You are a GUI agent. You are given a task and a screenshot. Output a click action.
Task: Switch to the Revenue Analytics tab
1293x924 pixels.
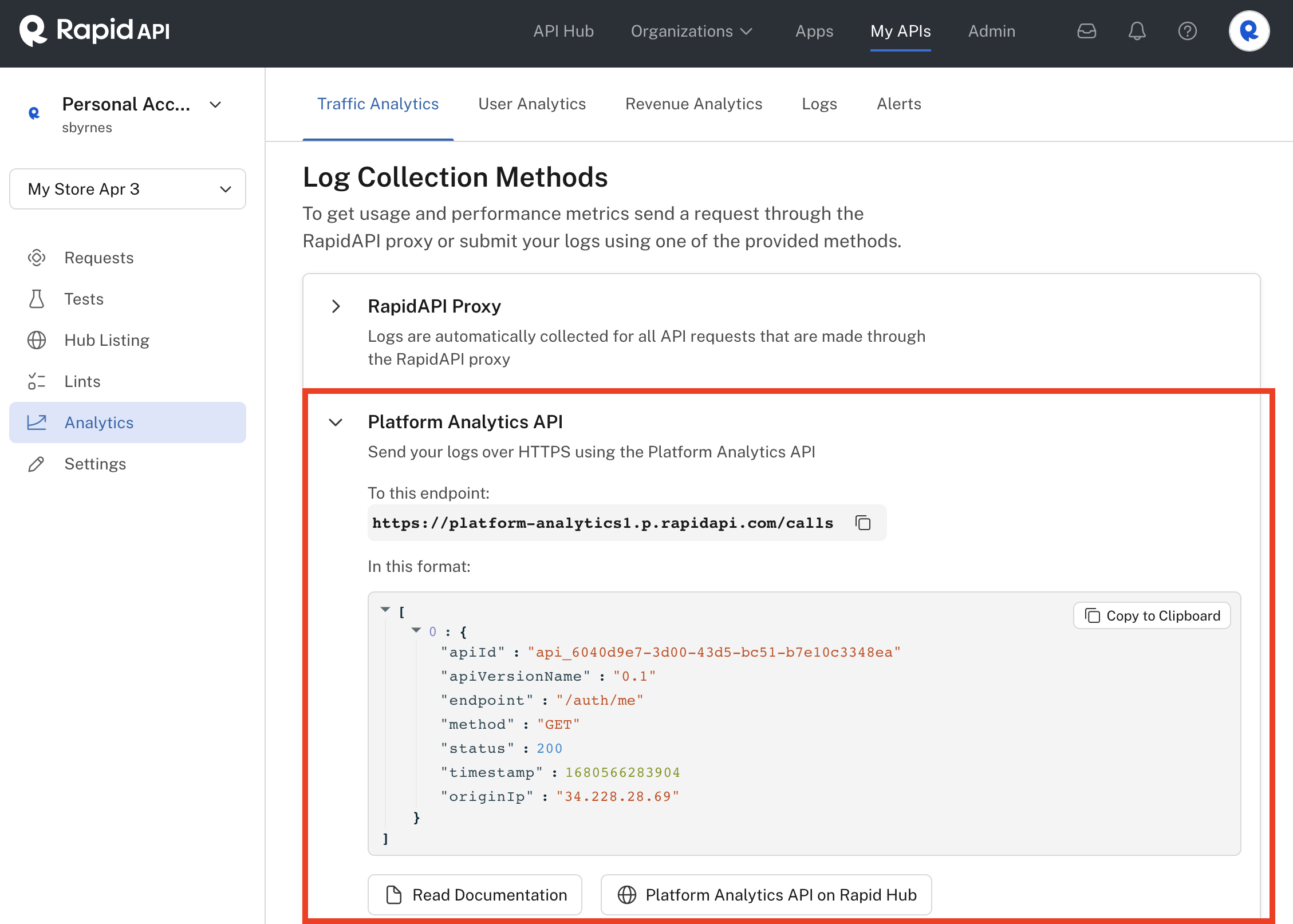point(694,104)
